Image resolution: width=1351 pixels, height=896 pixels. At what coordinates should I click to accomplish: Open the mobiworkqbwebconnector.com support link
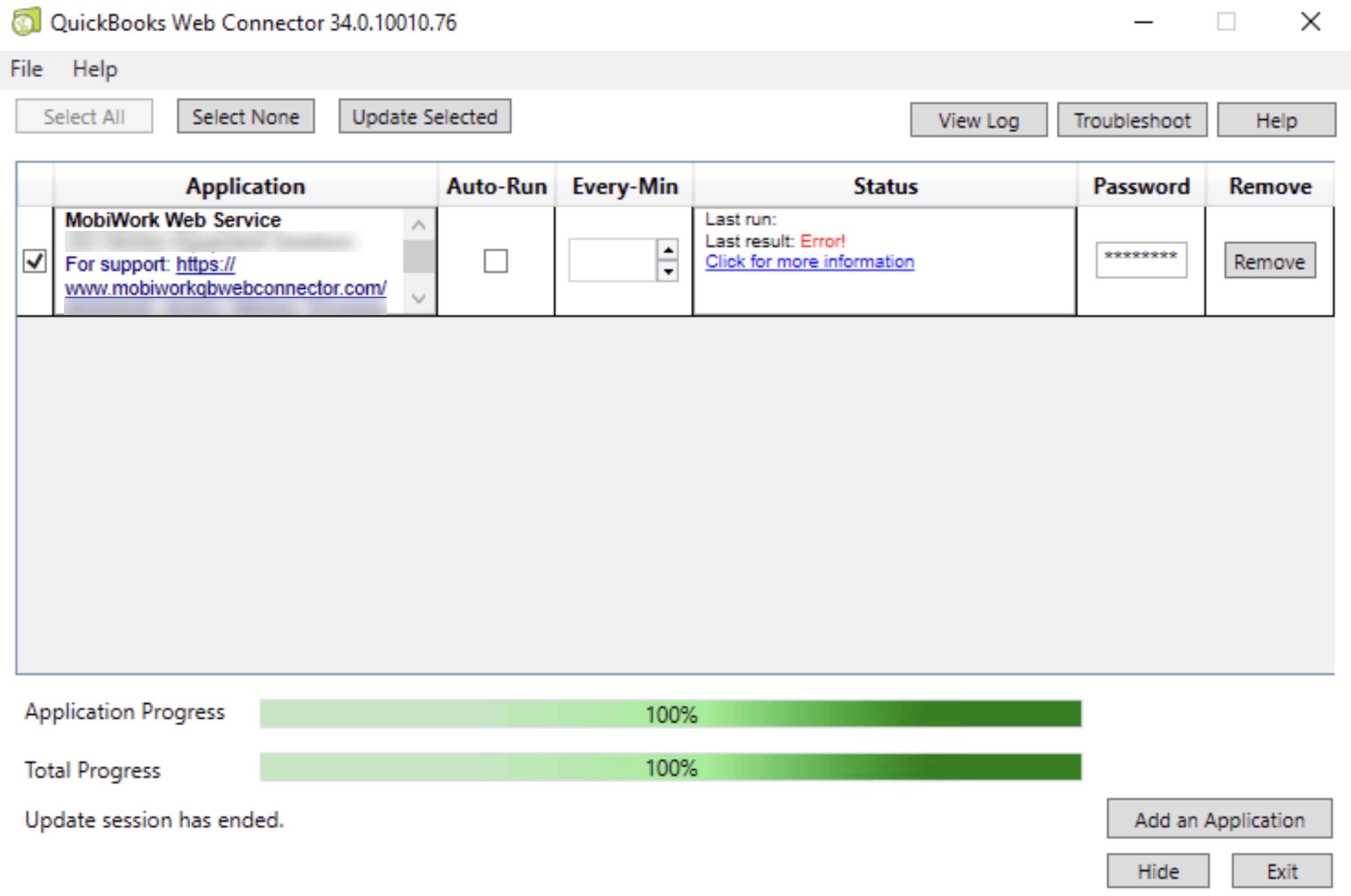click(x=225, y=287)
